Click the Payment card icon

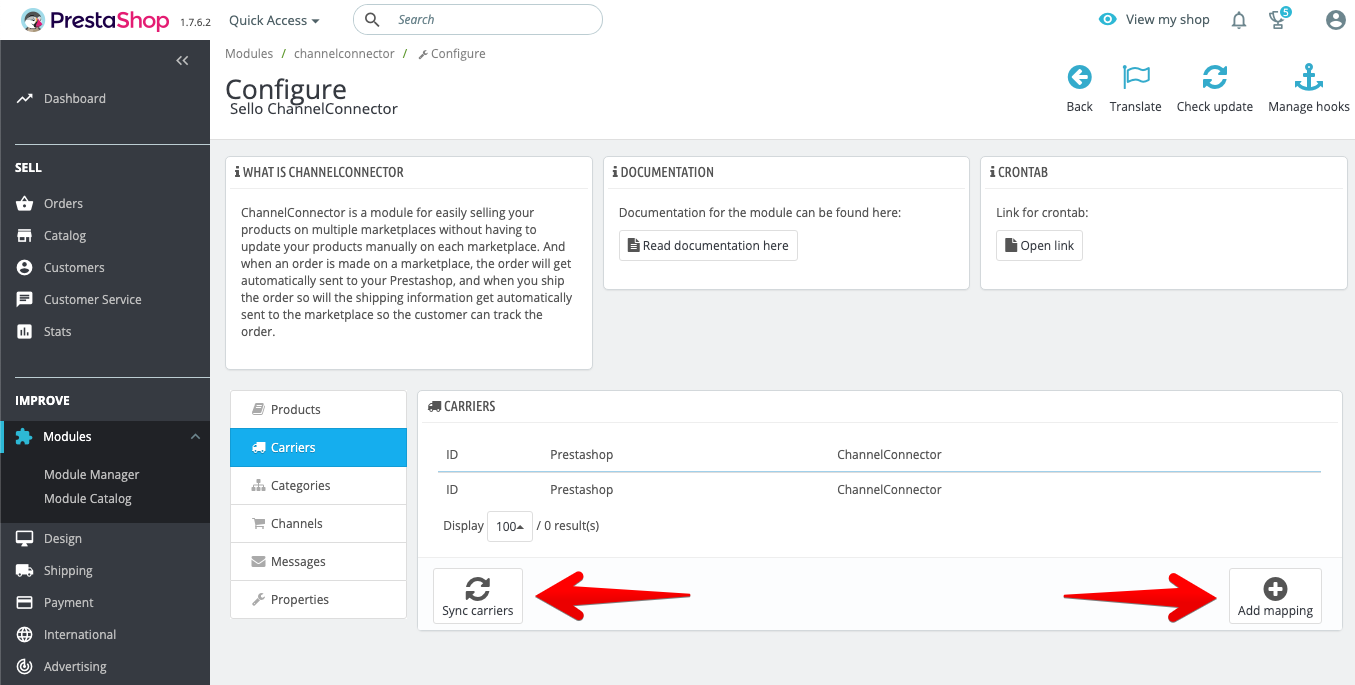pos(24,603)
